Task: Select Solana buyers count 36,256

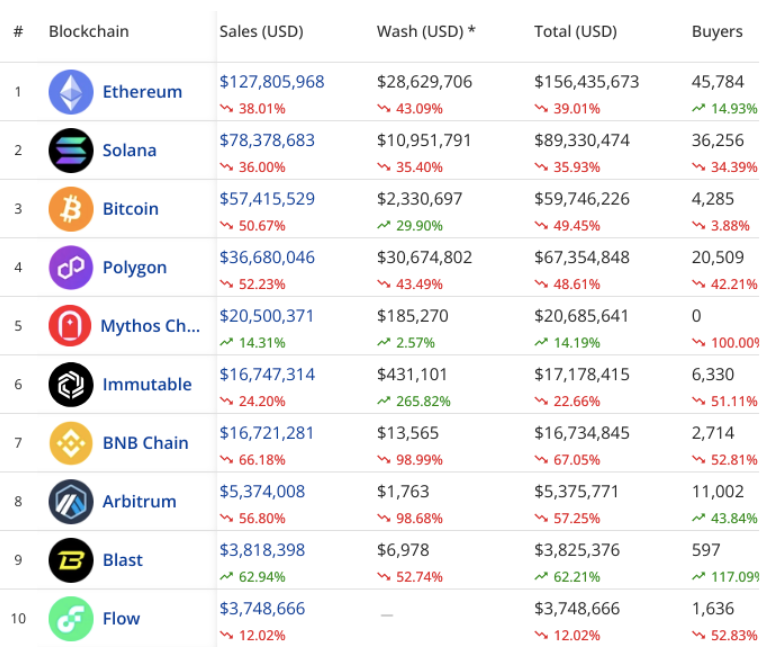Action: [x=718, y=140]
